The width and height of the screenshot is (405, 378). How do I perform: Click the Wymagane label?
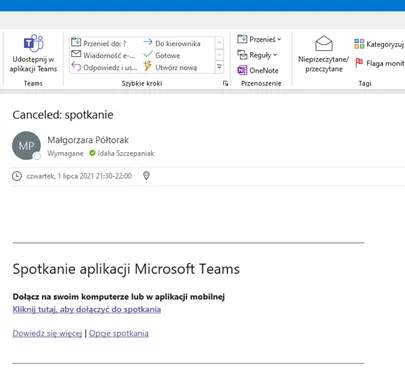tap(65, 153)
